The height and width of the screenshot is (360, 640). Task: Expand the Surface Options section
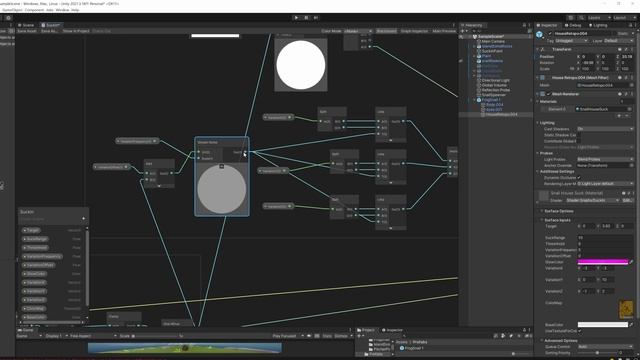coord(542,211)
